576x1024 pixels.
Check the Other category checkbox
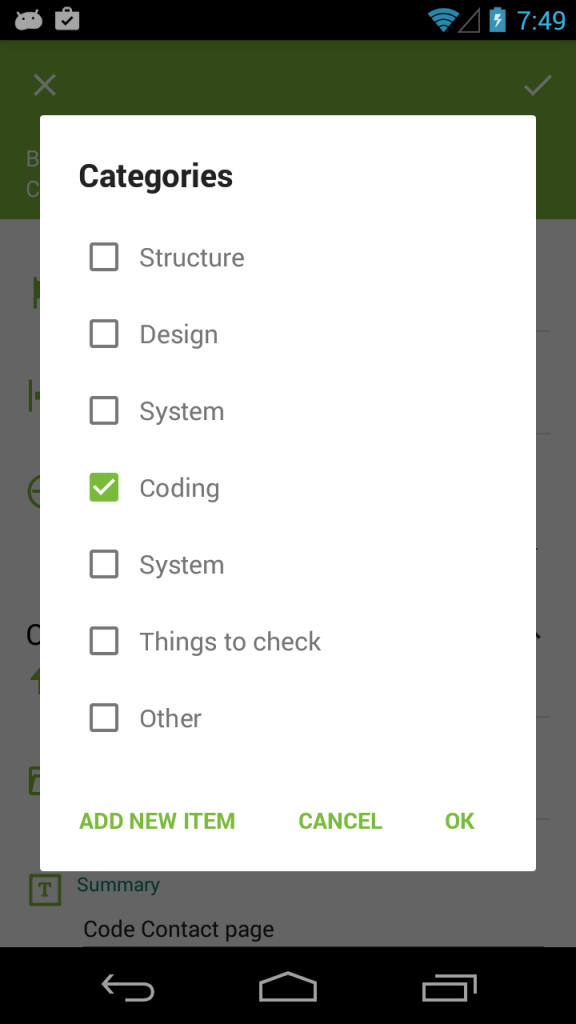[104, 718]
